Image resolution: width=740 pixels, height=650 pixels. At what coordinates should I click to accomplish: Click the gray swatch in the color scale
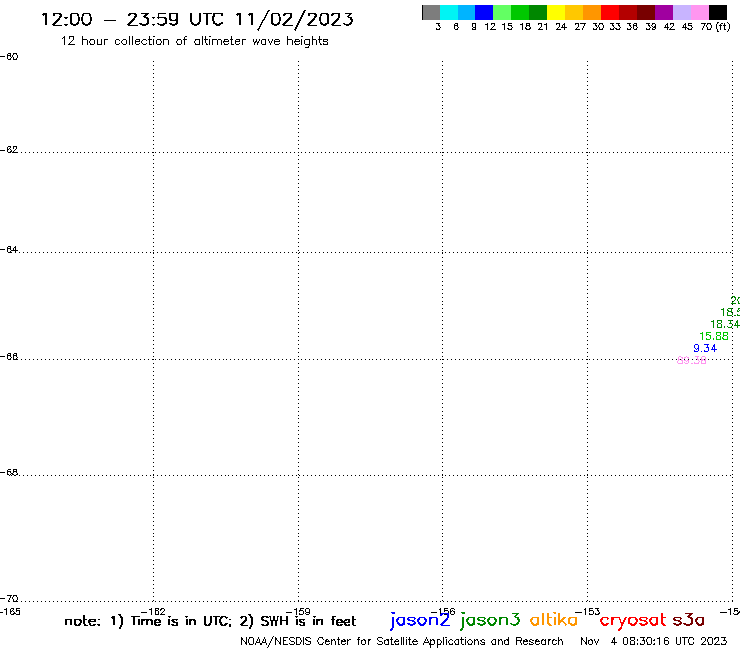pos(431,12)
